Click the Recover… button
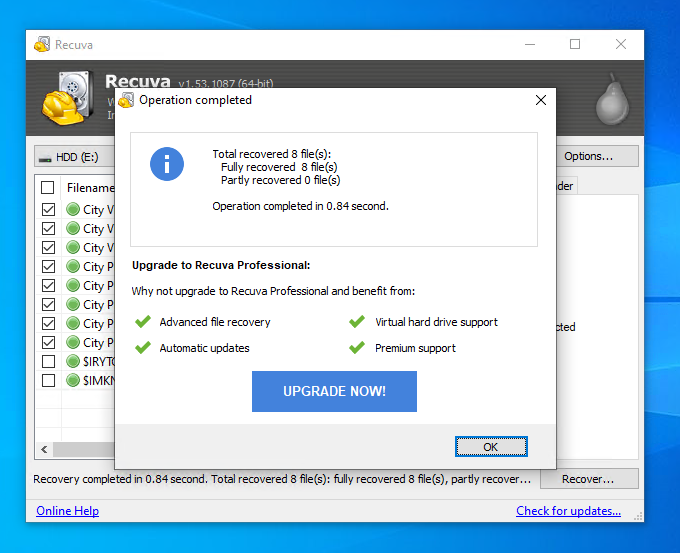 [x=589, y=479]
